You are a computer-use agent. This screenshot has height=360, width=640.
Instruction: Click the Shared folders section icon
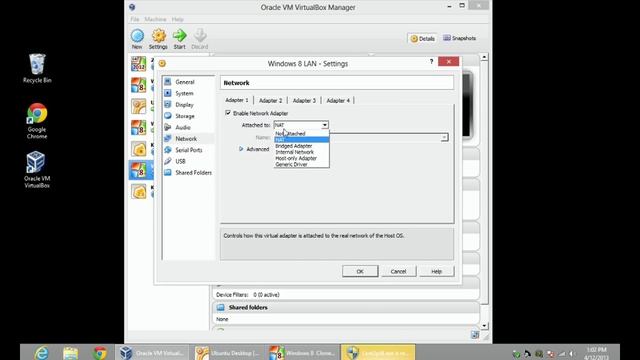point(221,307)
